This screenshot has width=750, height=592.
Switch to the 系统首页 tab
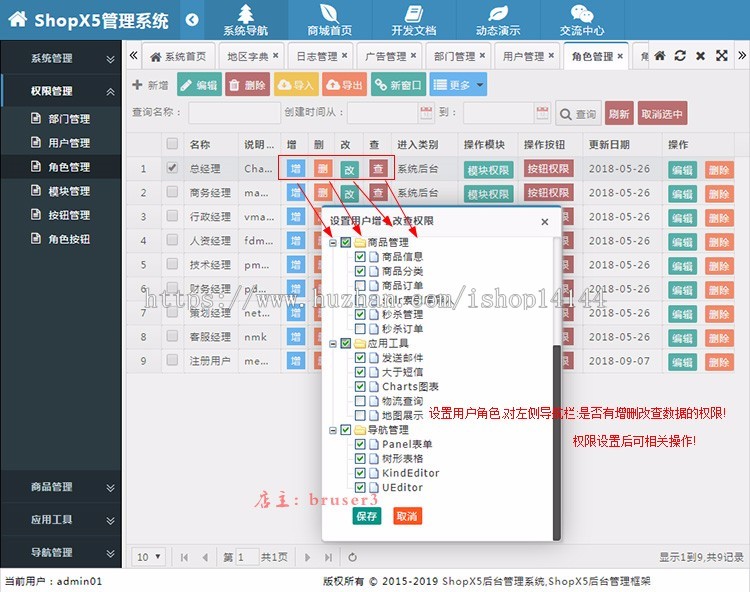coord(178,56)
